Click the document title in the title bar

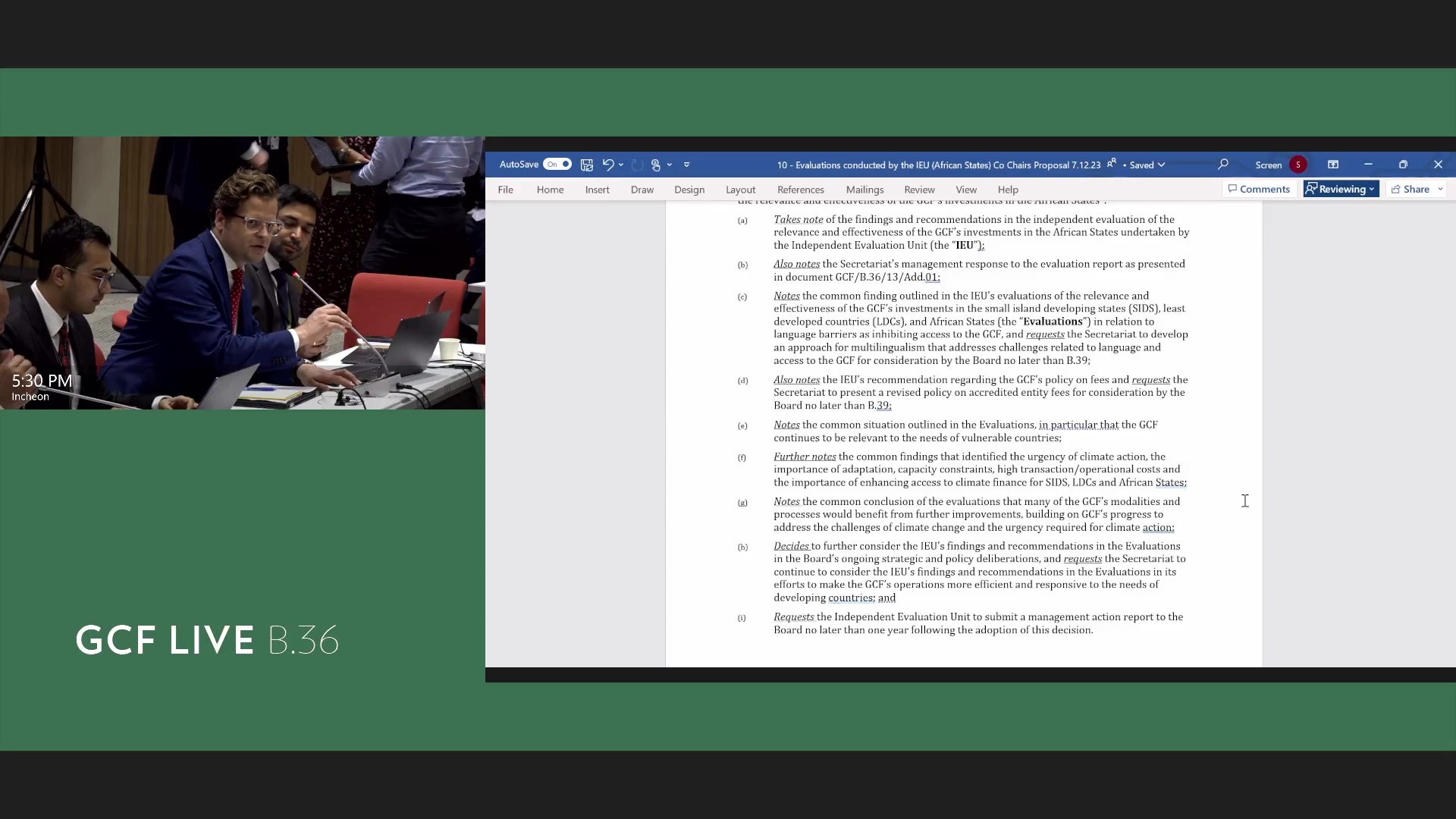pos(939,165)
